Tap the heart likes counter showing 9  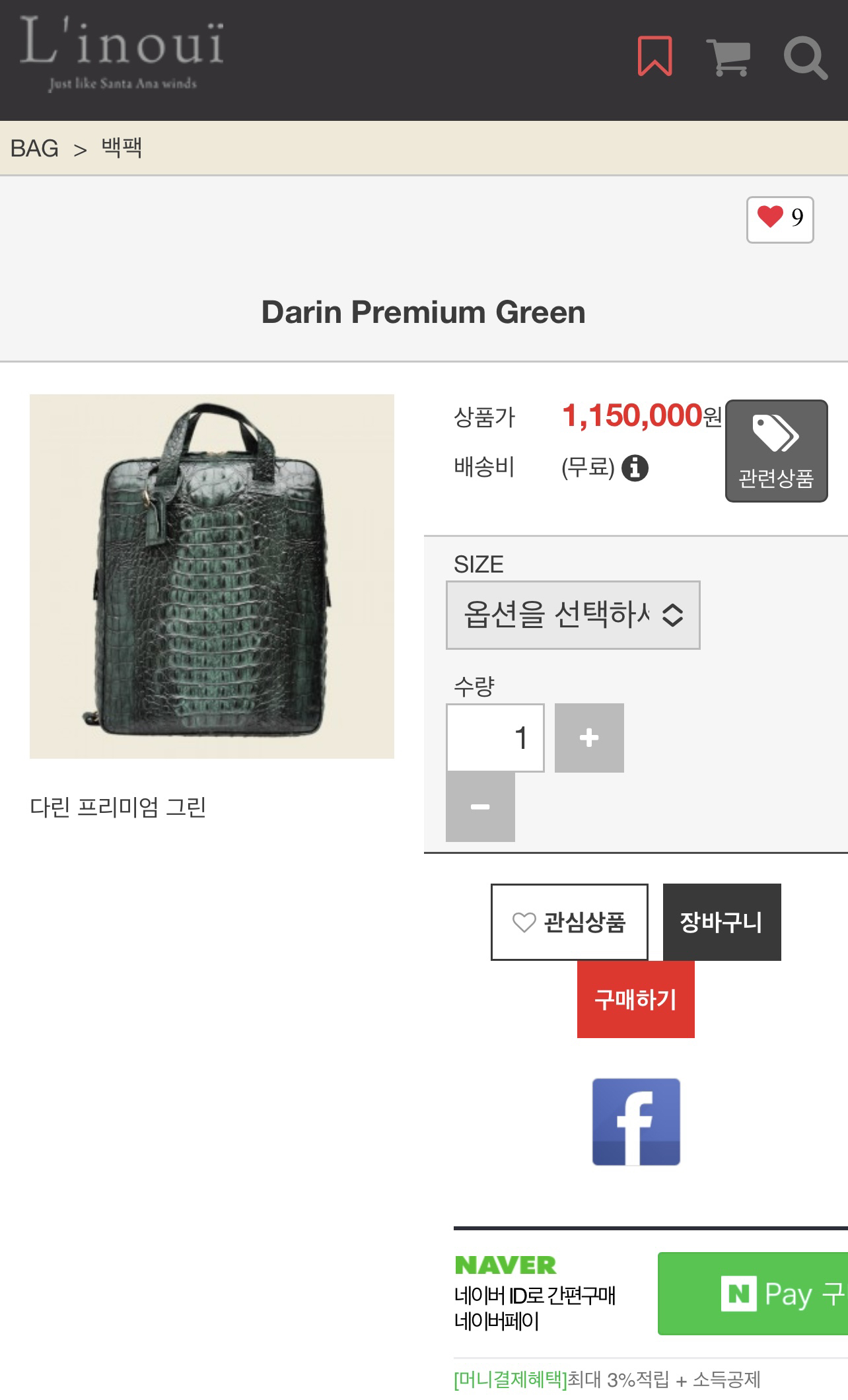[780, 220]
